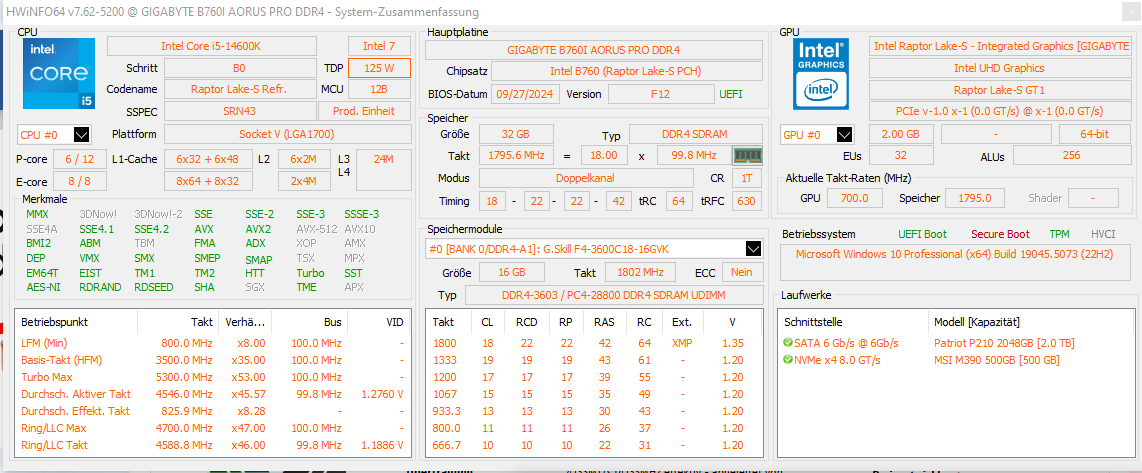Click the Intel UHD Graphics name field

tap(999, 68)
